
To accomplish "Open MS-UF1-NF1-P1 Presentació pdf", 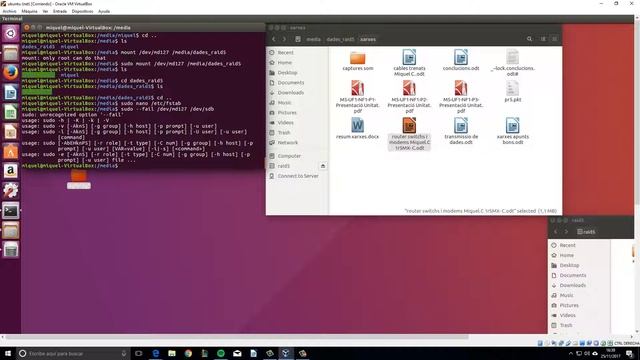I will tap(358, 97).
